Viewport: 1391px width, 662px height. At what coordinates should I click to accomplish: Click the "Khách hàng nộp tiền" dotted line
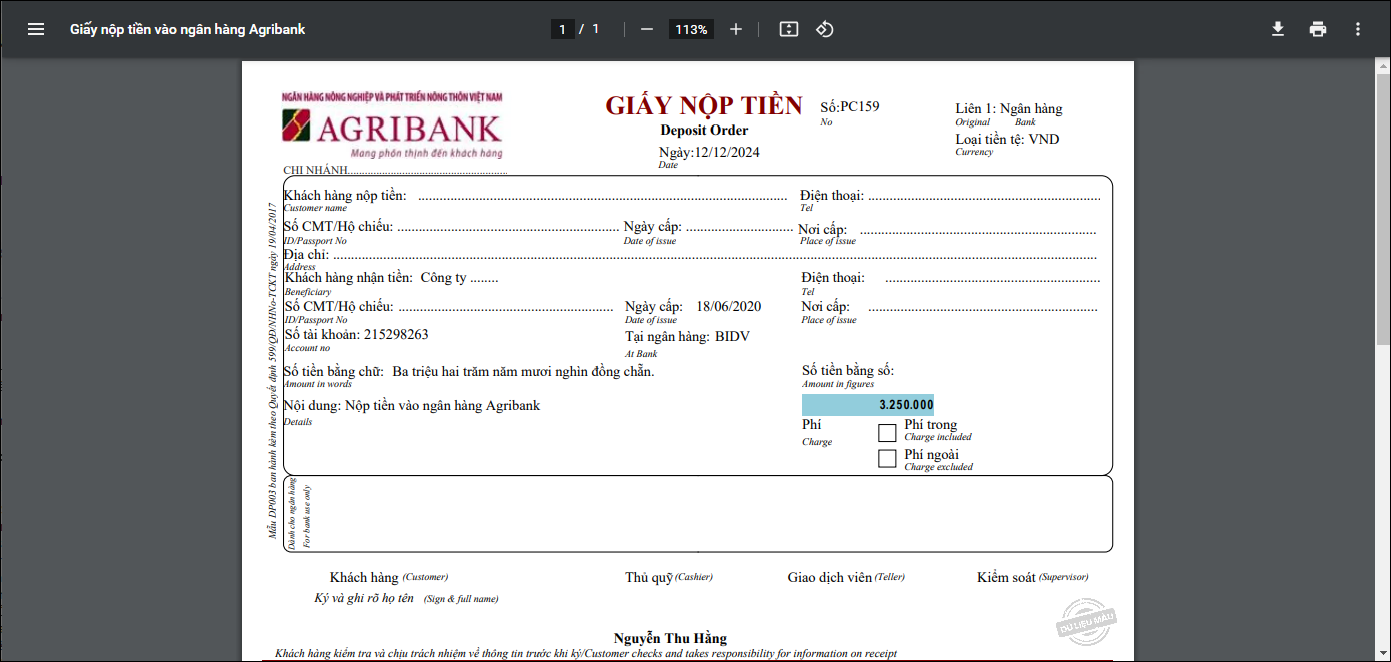602,197
